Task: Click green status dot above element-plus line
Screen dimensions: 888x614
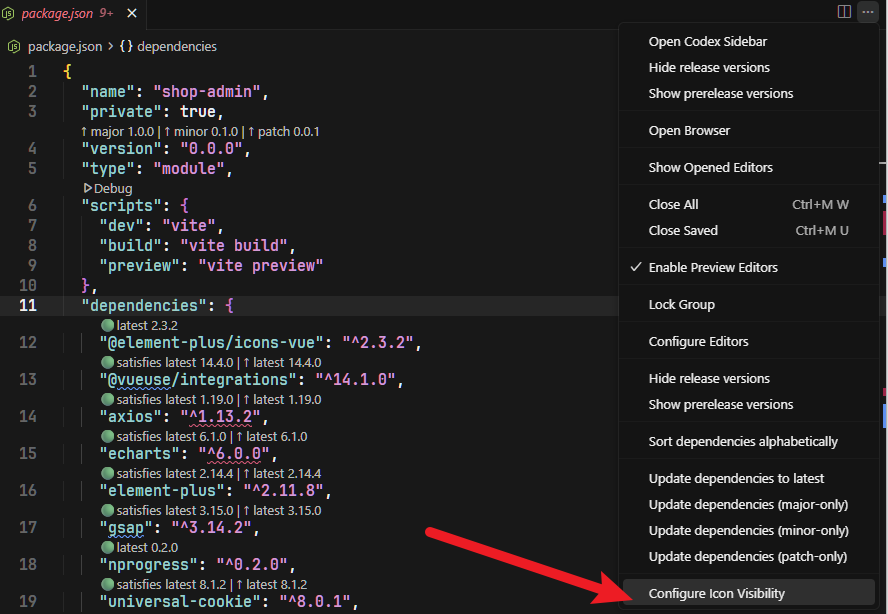Action: [108, 473]
